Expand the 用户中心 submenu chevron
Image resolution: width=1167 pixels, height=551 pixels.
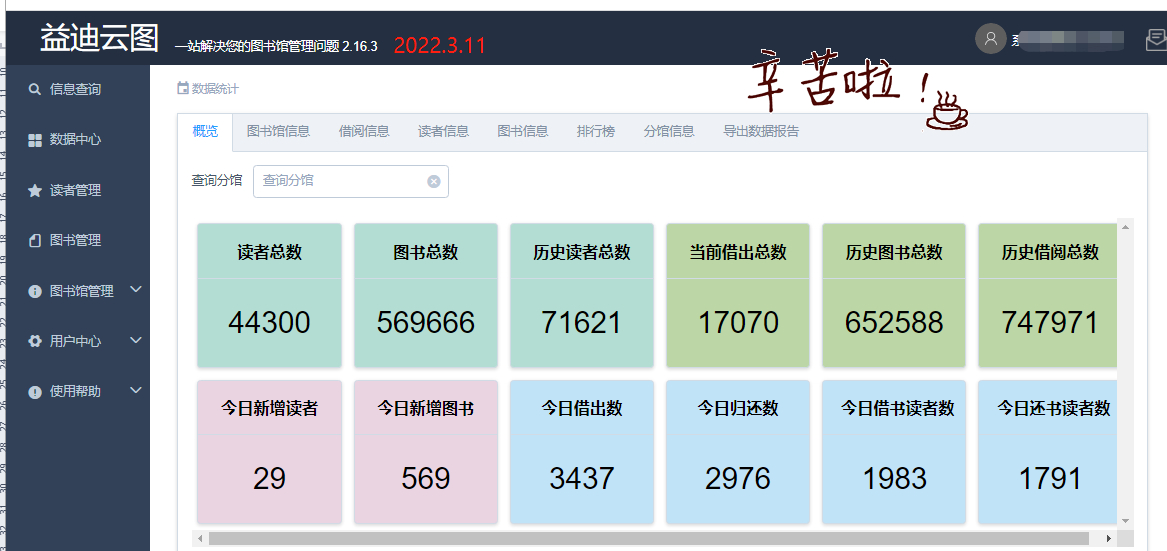pyautogui.click(x=136, y=340)
